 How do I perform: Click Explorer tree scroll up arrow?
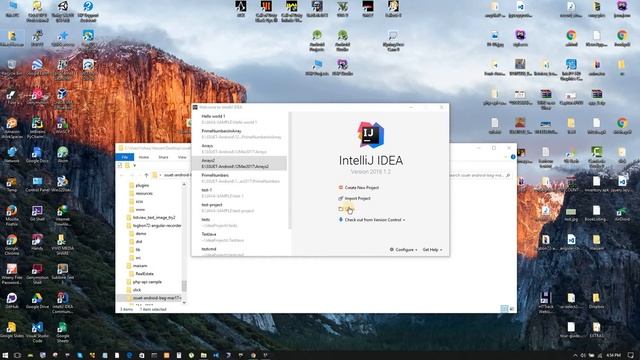point(184,185)
